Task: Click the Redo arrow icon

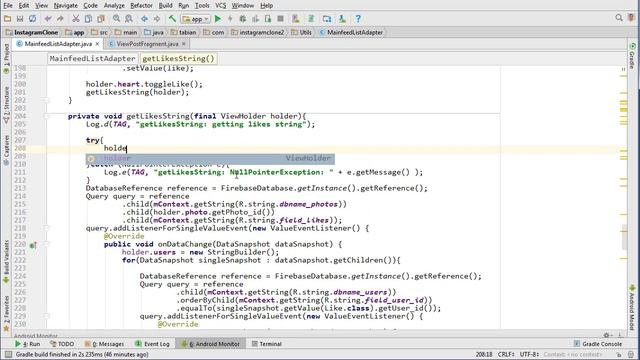Action: (60, 19)
